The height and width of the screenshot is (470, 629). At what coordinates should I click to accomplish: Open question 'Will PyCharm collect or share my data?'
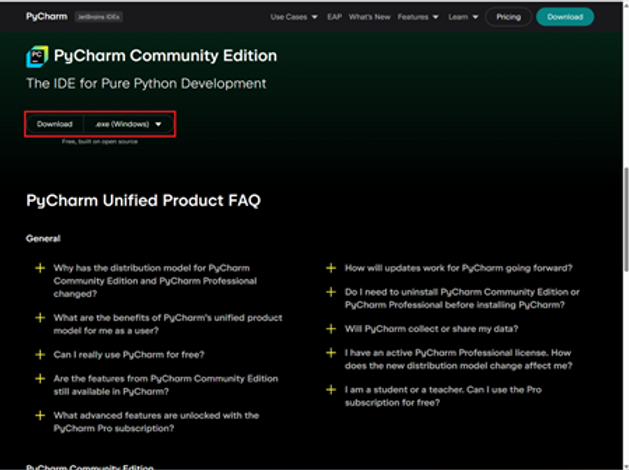click(431, 329)
